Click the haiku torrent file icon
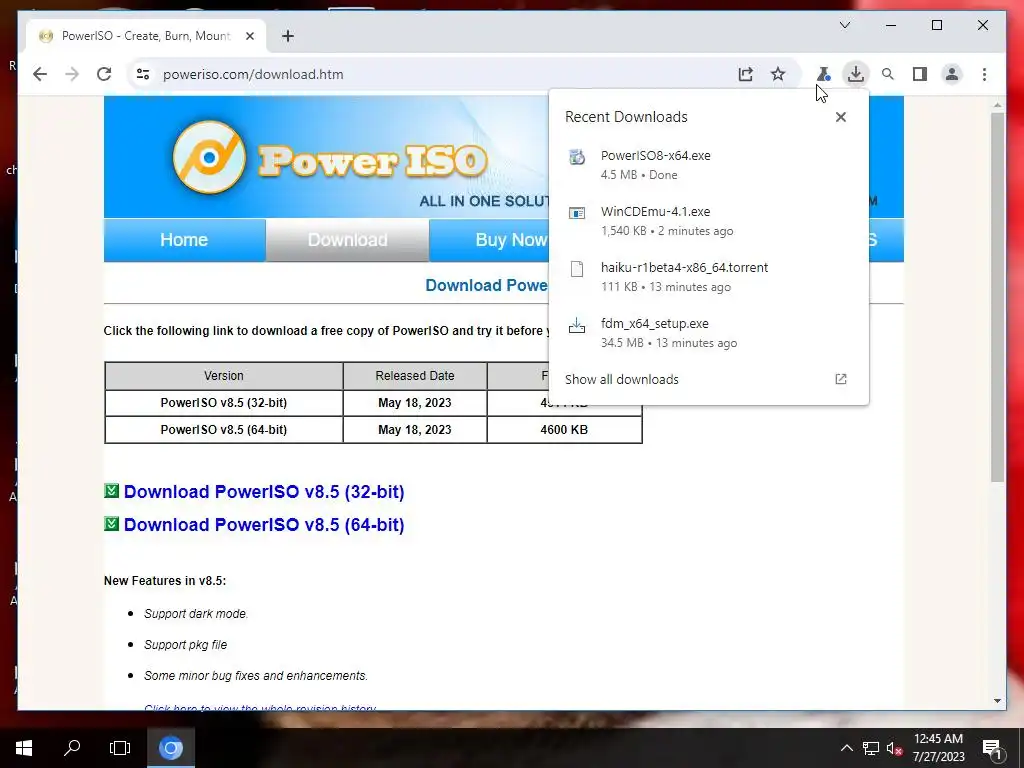 click(577, 268)
